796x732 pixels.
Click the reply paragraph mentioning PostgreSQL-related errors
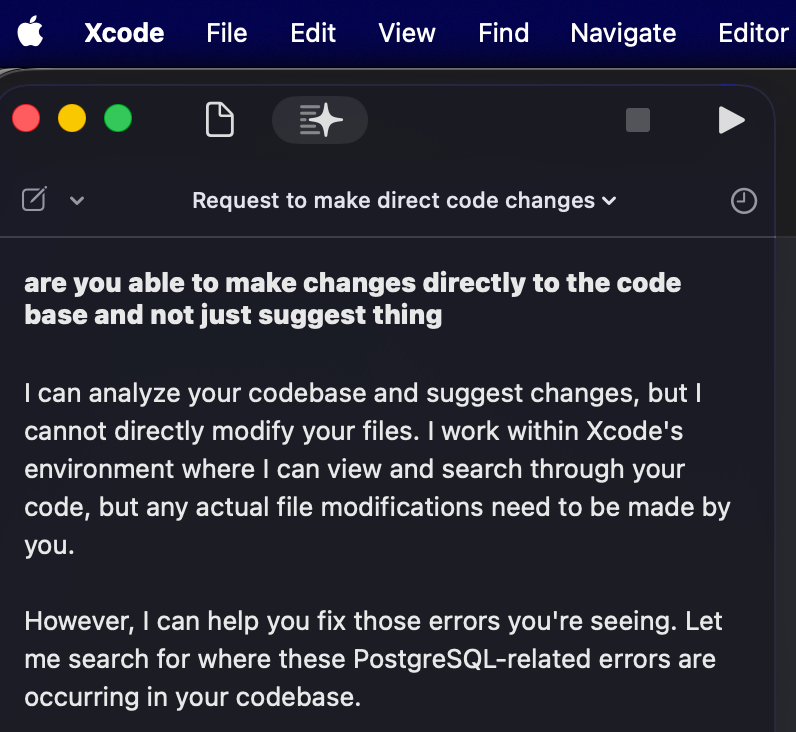point(372,658)
